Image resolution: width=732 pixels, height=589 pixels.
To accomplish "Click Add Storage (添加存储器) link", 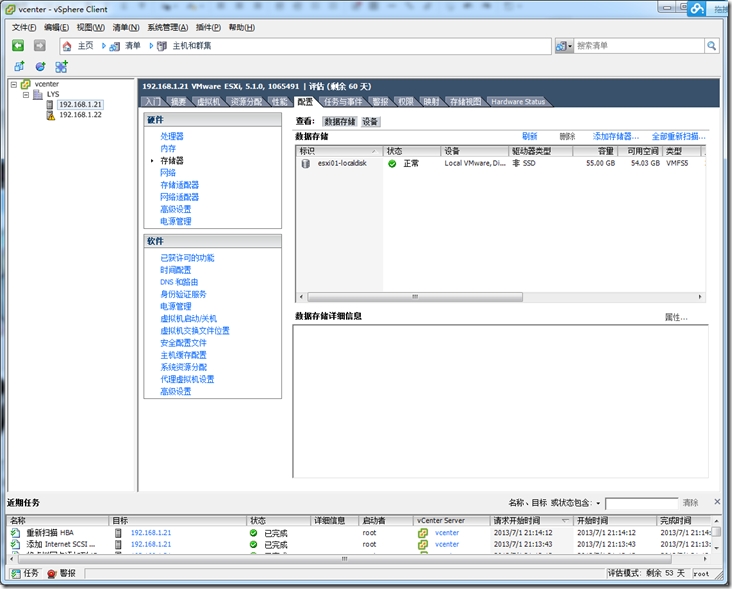I will click(616, 136).
